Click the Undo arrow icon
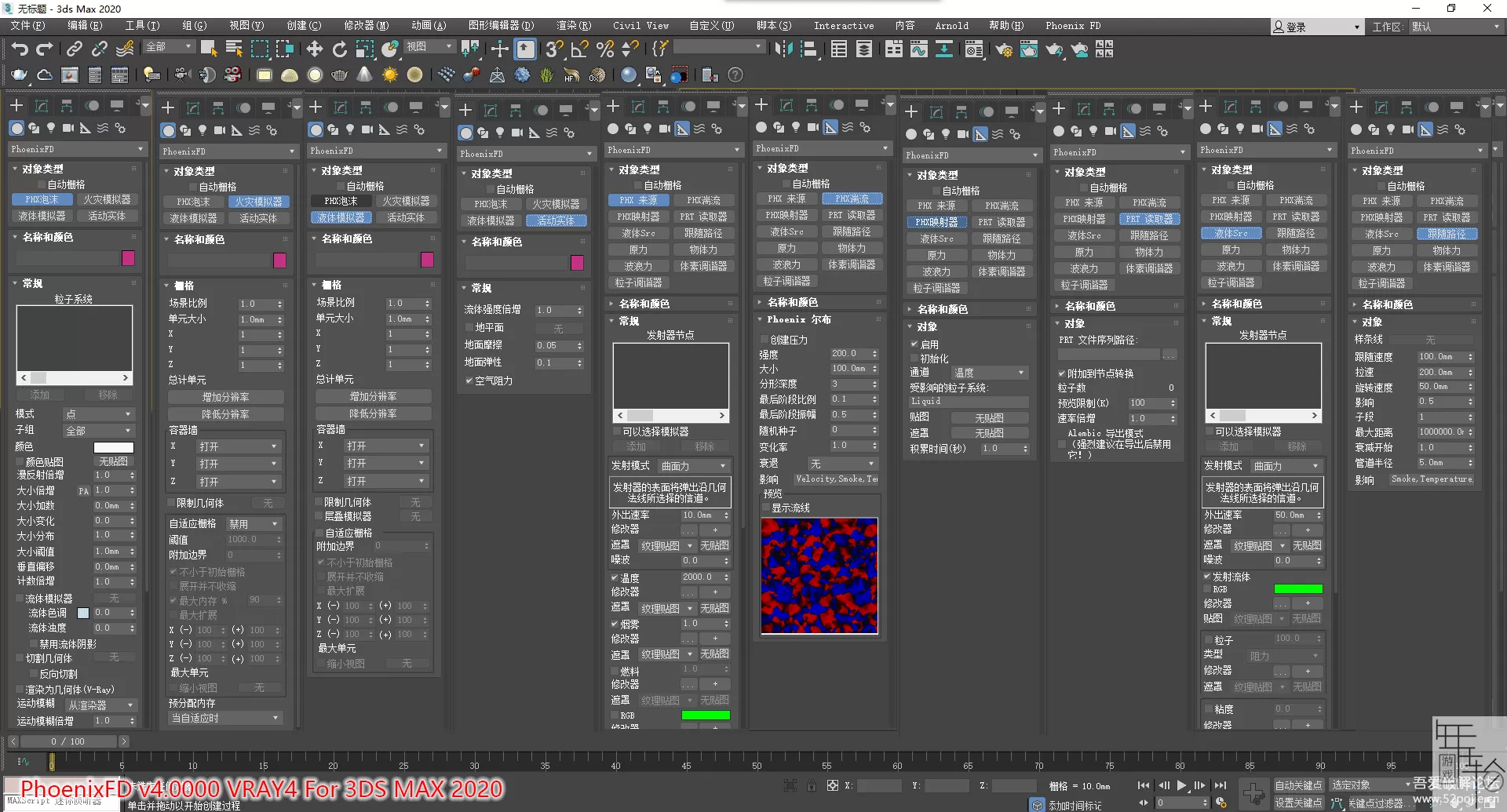 pyautogui.click(x=19, y=49)
